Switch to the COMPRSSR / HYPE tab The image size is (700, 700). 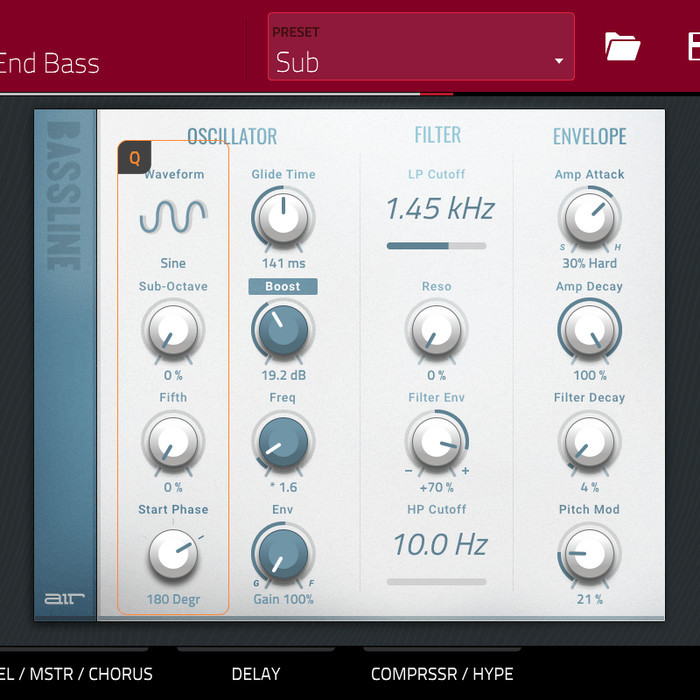click(x=442, y=674)
